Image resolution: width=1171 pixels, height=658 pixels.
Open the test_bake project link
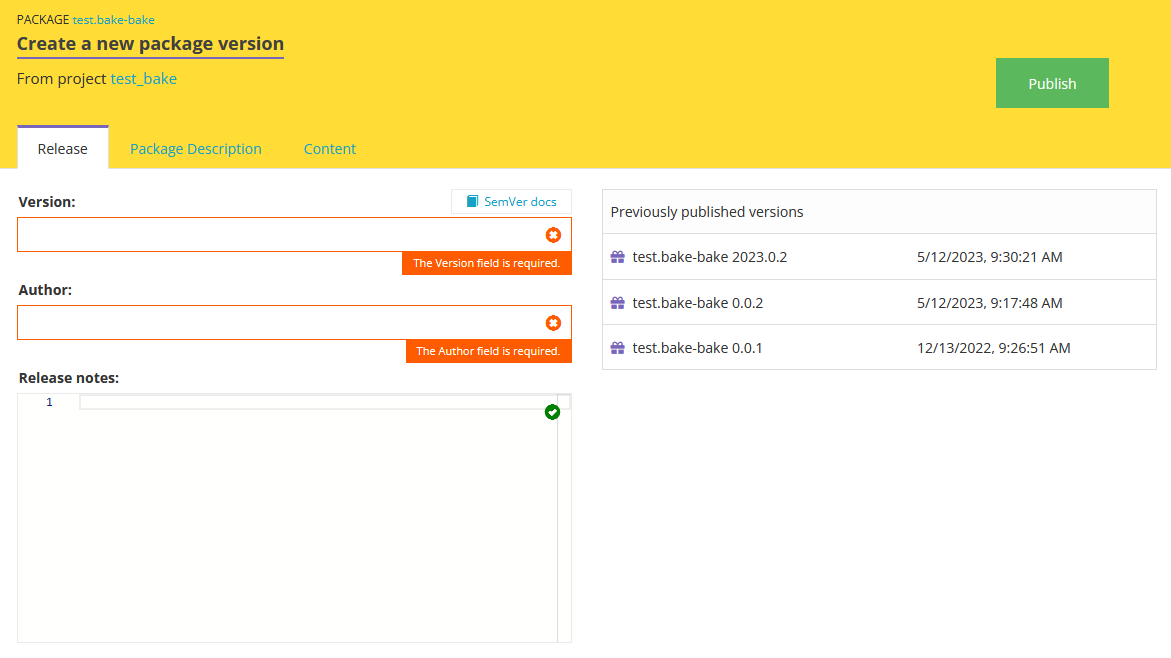(143, 79)
